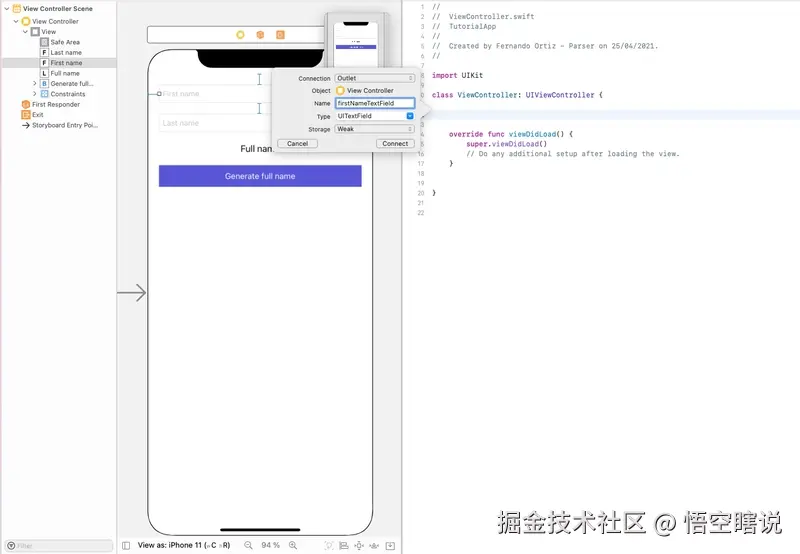Viewport: 800px width, 554px height.
Task: Click First name text field on canvas
Action: [x=215, y=94]
